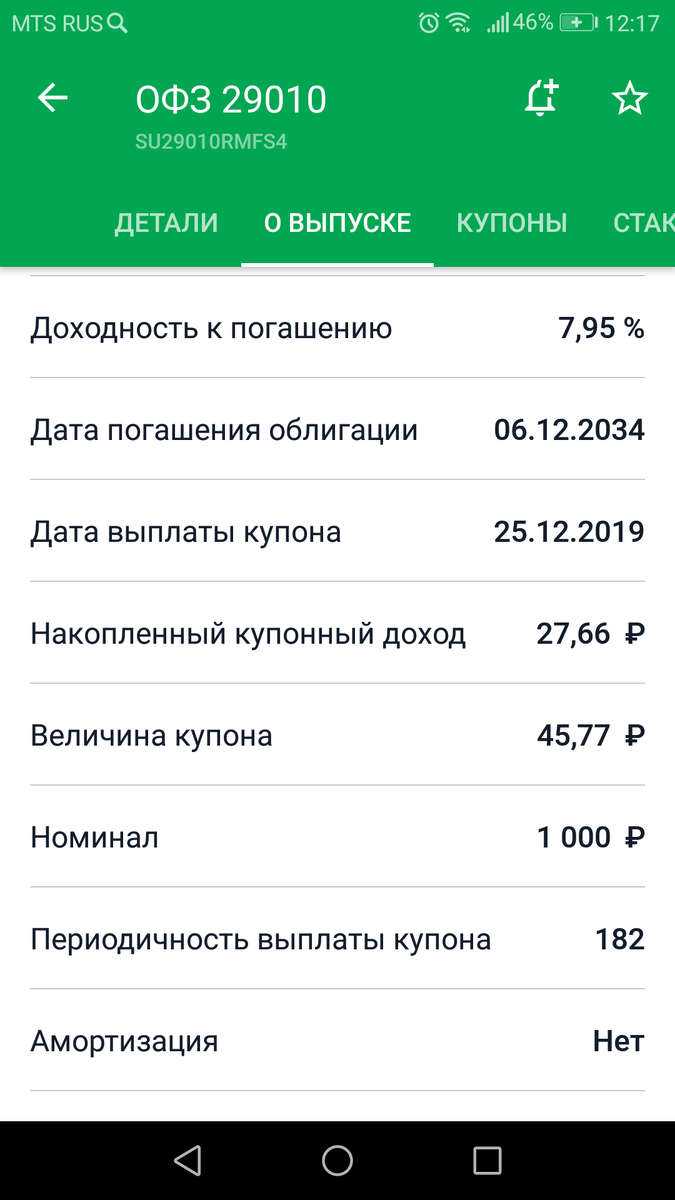Tap the Амортизация Нет value
675x1200 pixels.
tap(618, 1041)
